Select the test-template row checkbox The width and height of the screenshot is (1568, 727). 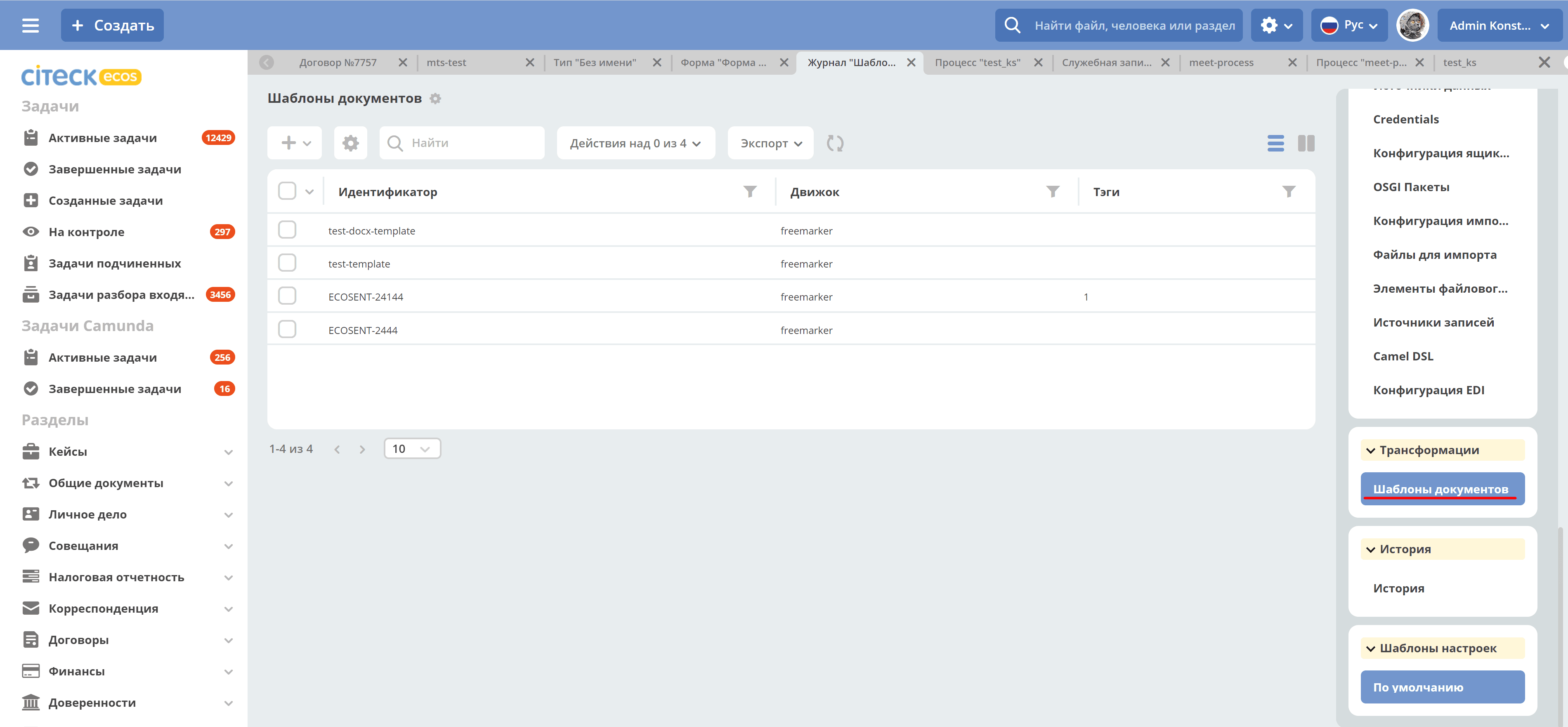click(287, 263)
